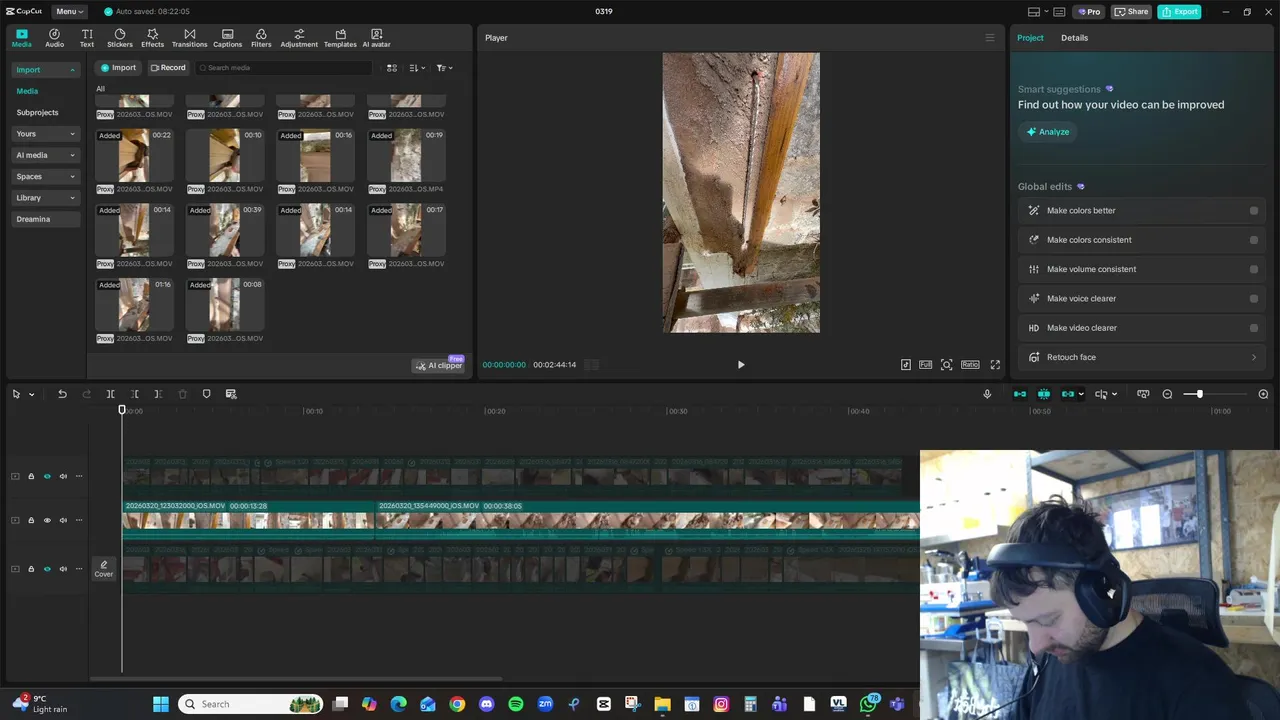Open the selection tool mode dropdown arrow
This screenshot has width=1280, height=720.
32,394
